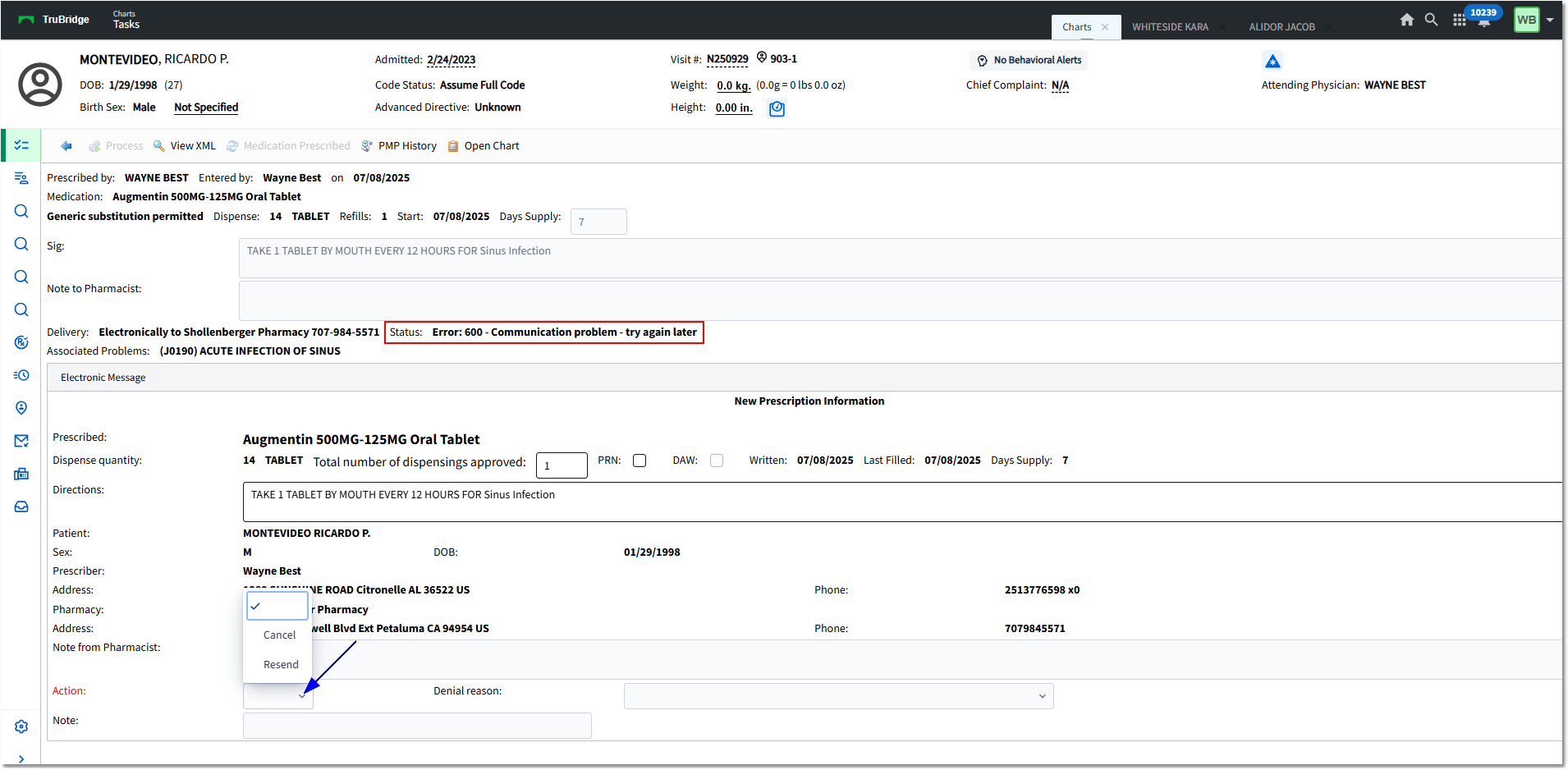Open the checklist icon in left sidebar

(21, 145)
